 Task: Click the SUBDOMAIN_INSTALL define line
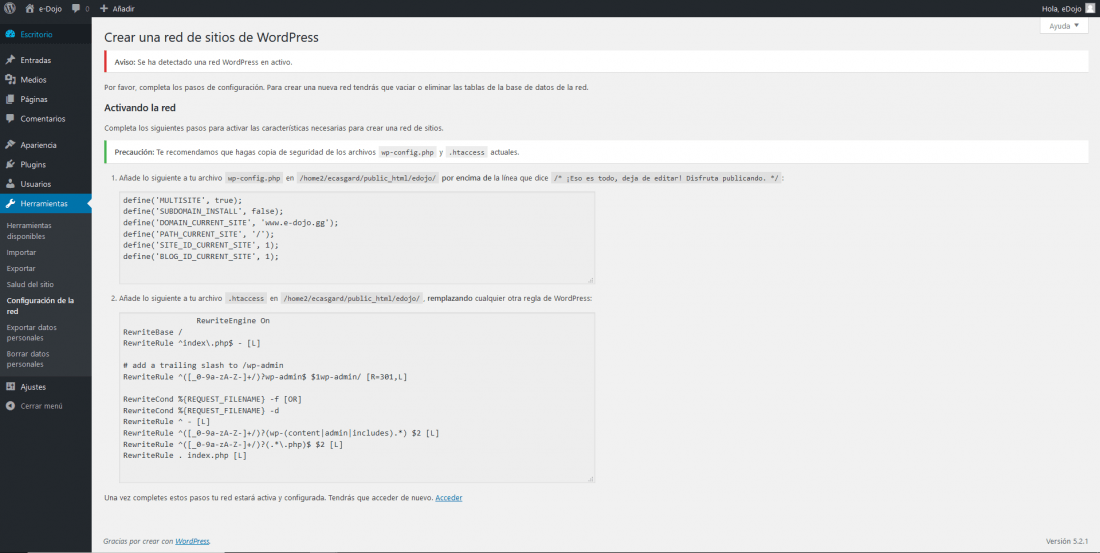[x=203, y=211]
